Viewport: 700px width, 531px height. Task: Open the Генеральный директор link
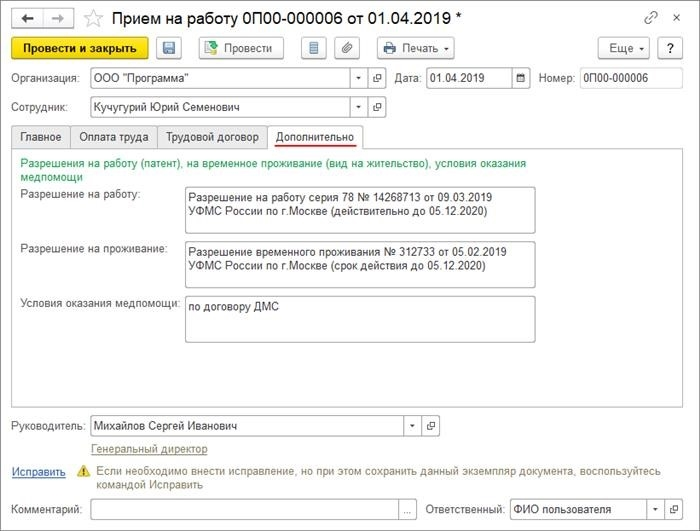point(149,449)
